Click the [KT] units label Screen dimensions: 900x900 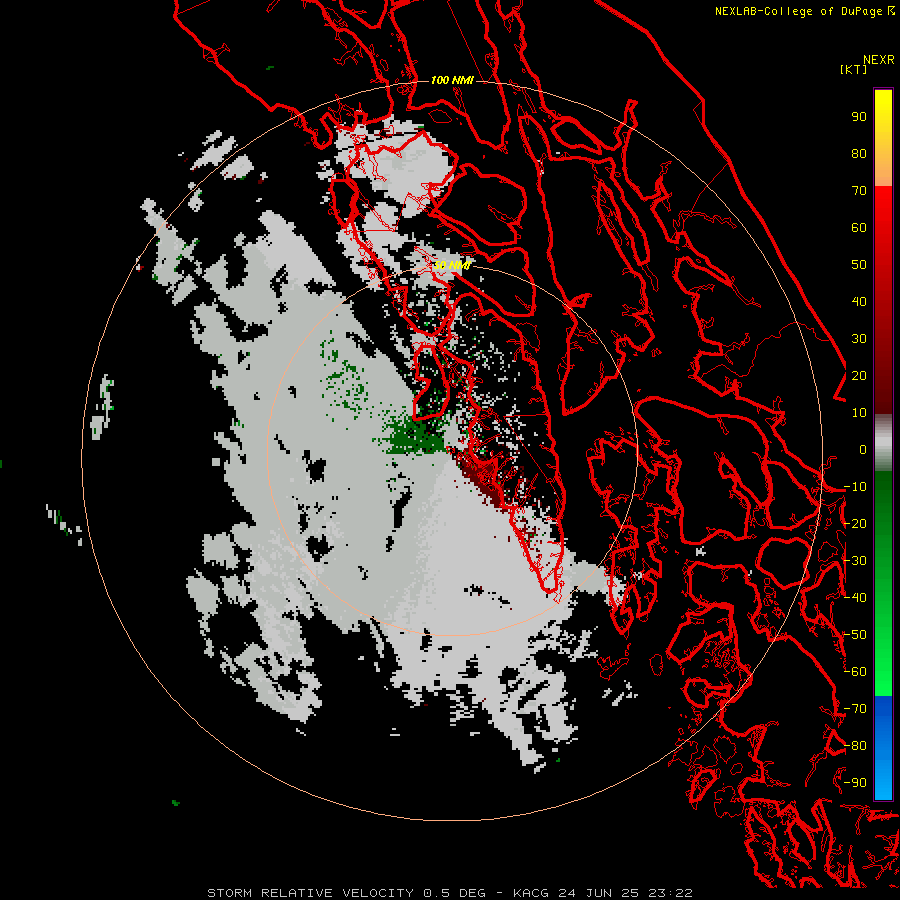(854, 69)
